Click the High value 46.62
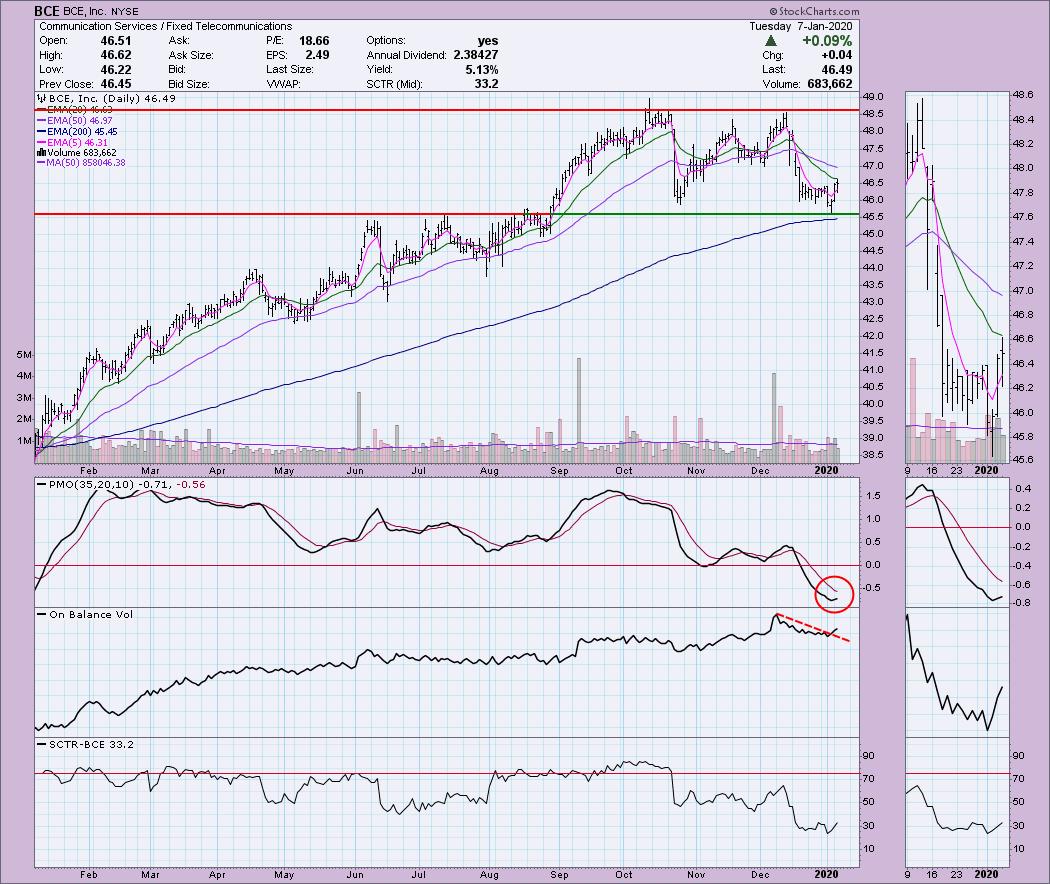Image resolution: width=1050 pixels, height=884 pixels. point(116,55)
